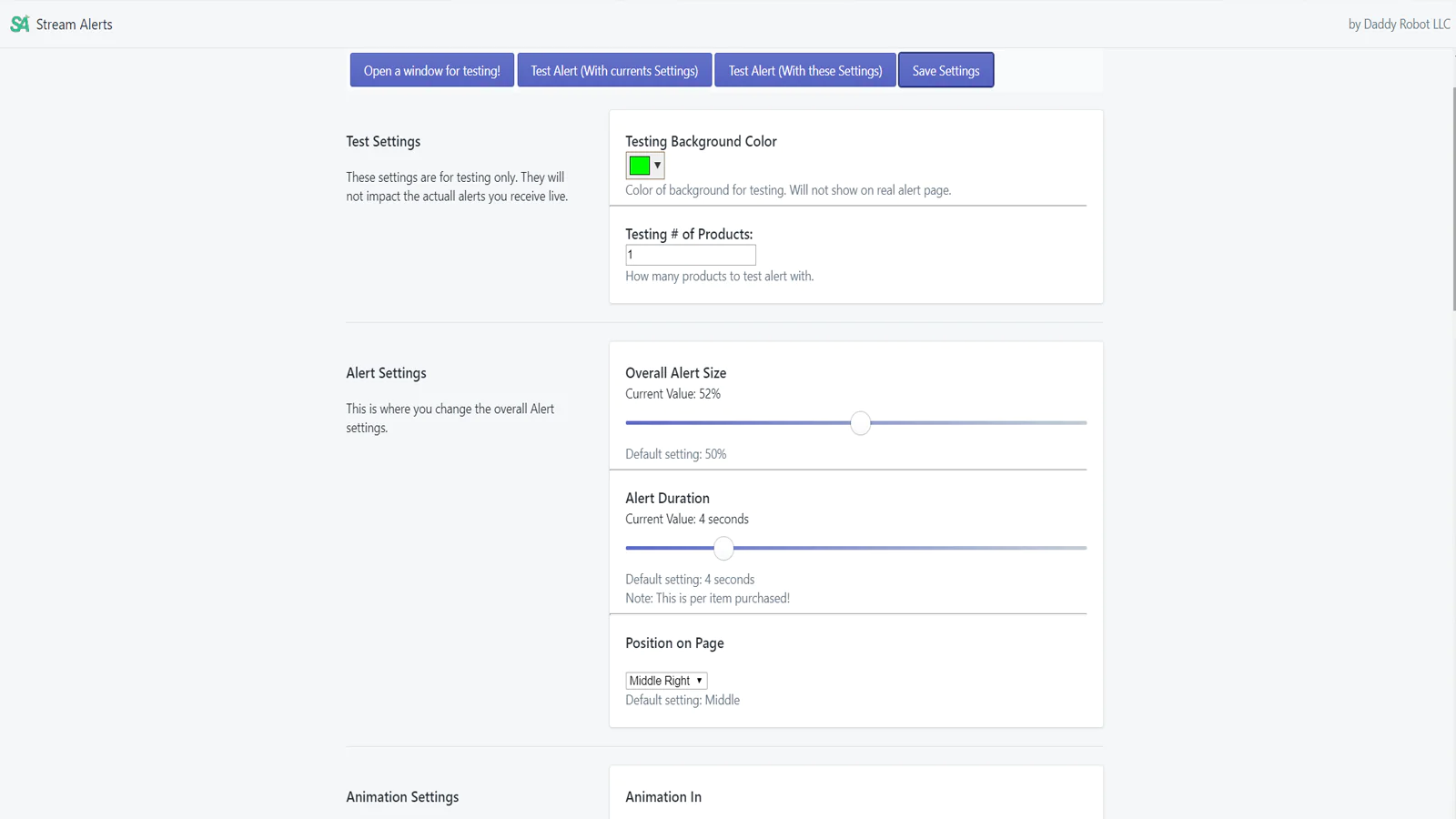Run Test Alert with these Settings
Screen dimensions: 1456x819
click(804, 70)
